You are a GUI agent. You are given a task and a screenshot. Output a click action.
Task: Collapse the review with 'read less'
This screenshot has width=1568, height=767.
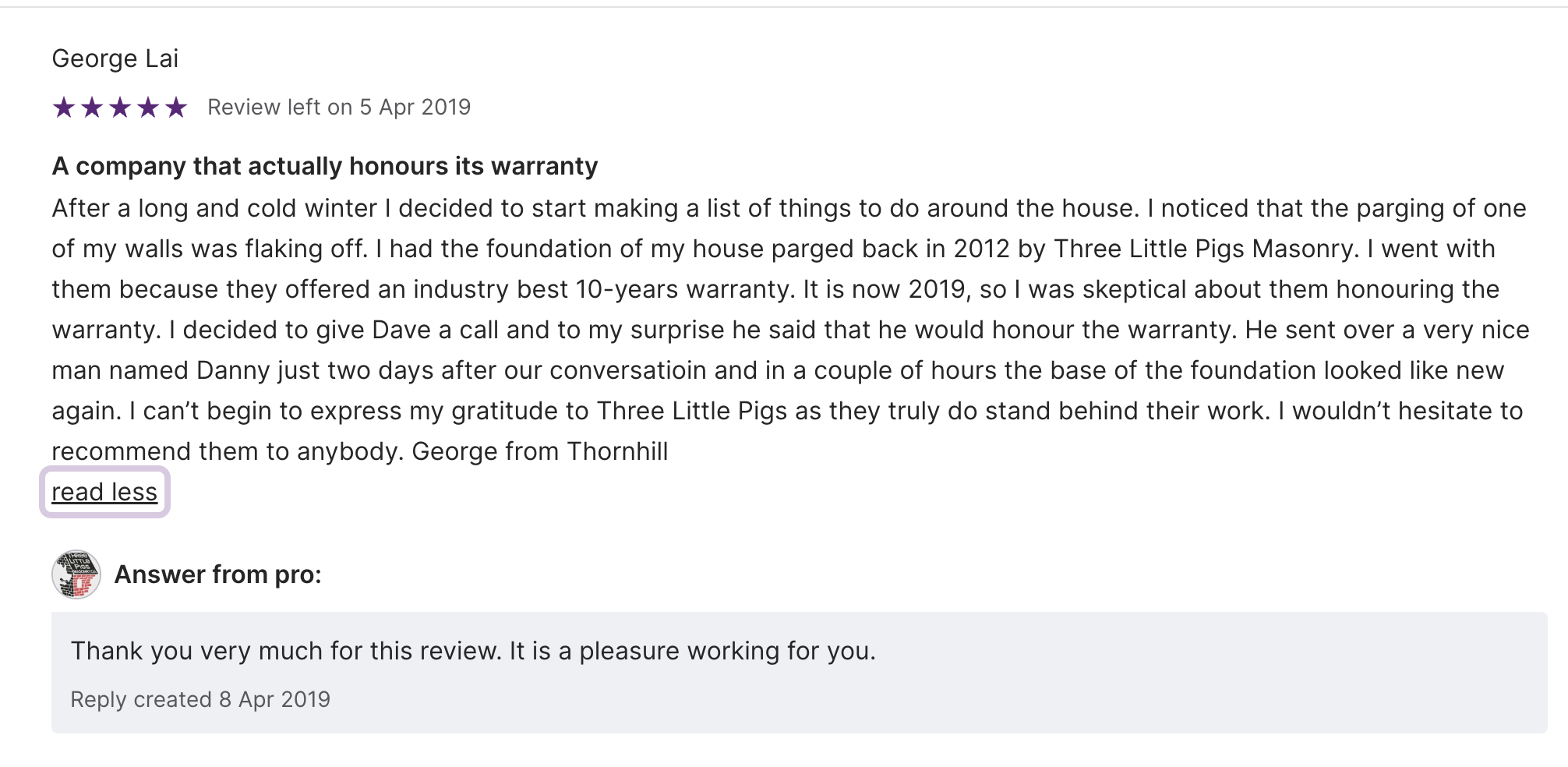coord(104,492)
